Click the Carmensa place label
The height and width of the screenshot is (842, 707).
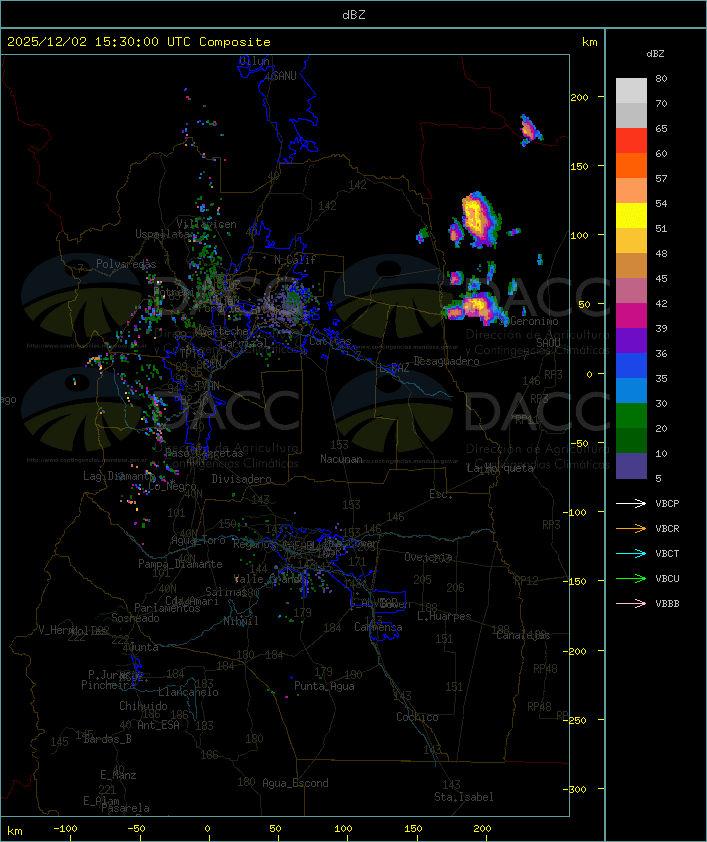tap(378, 627)
